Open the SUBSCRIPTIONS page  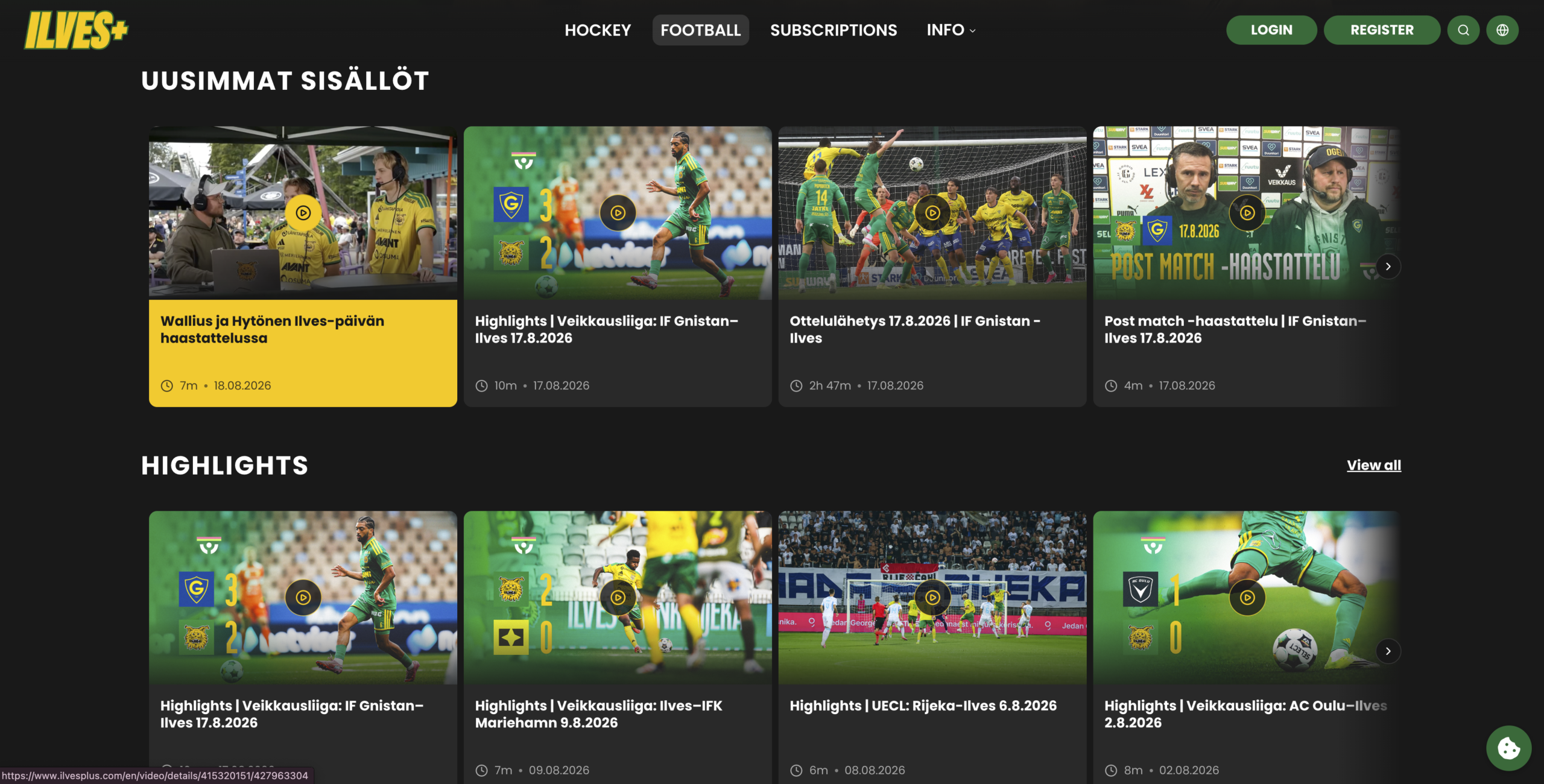(834, 30)
